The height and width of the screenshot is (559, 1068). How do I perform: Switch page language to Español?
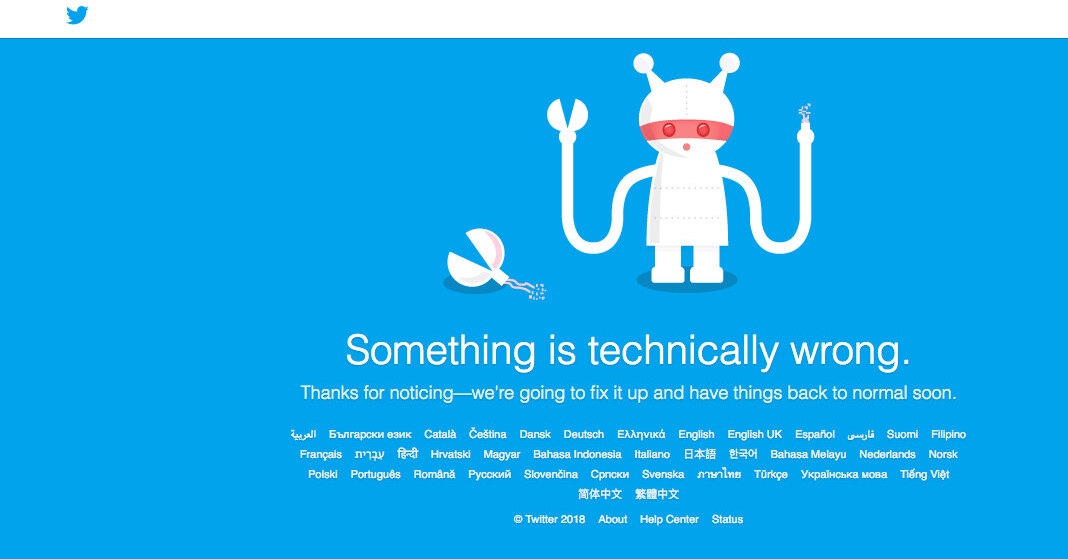tap(815, 434)
